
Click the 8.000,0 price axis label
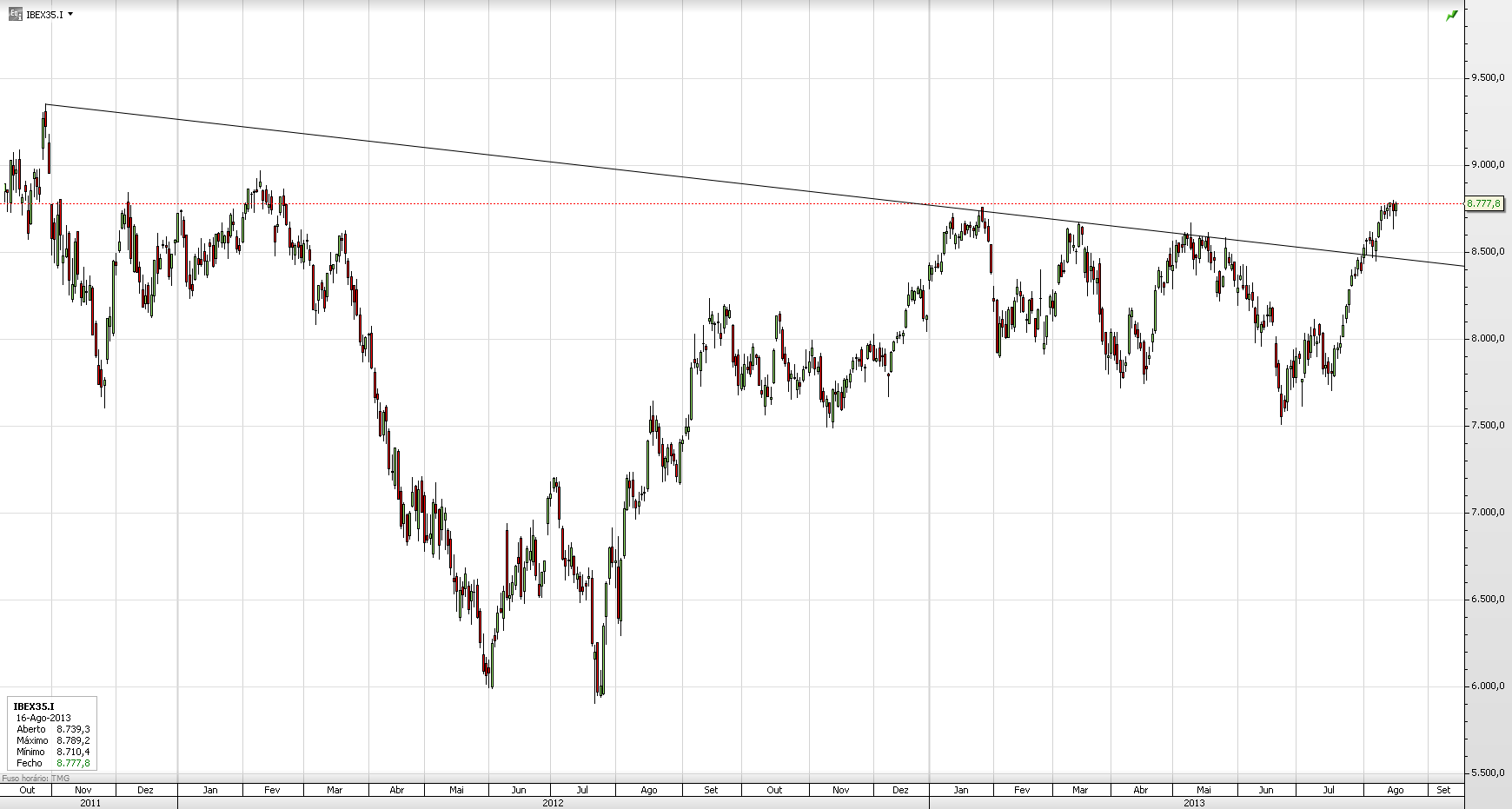(1487, 339)
